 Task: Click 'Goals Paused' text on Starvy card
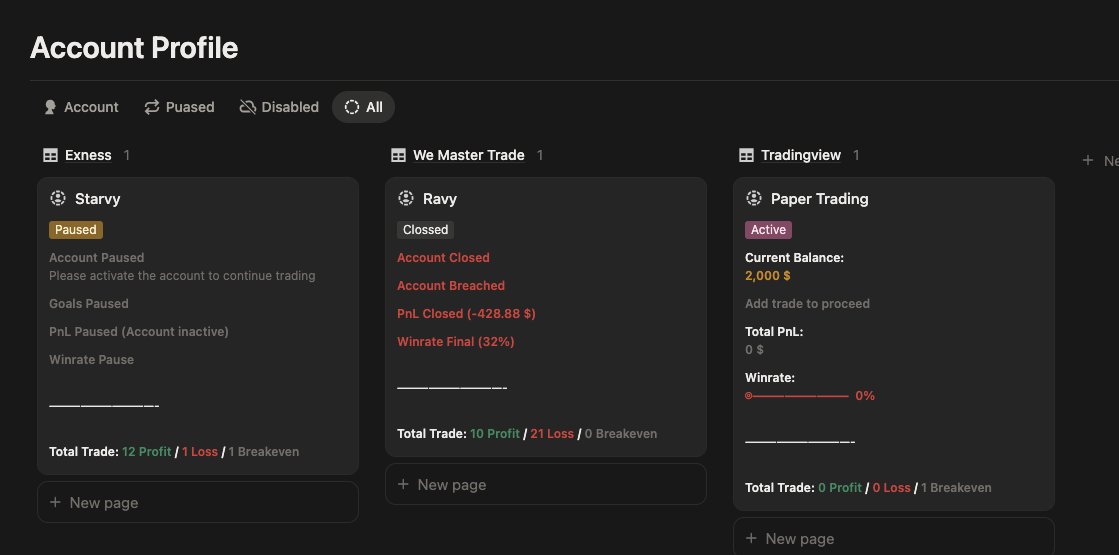point(89,303)
